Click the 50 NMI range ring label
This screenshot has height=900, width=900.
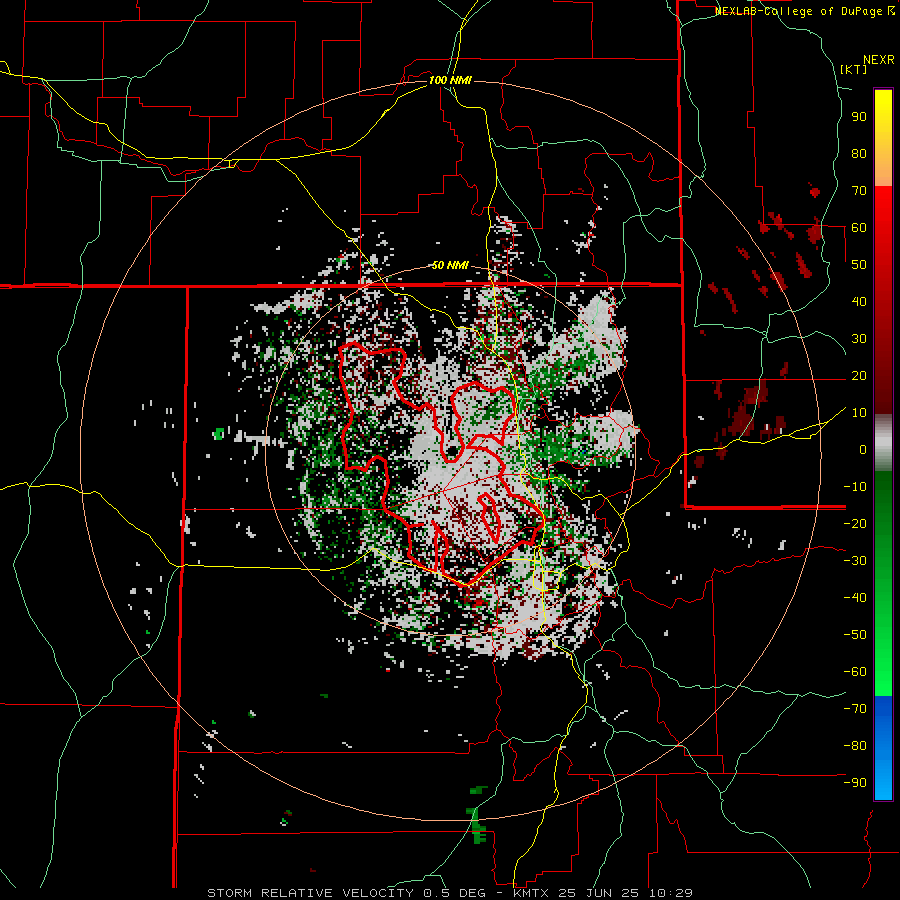pyautogui.click(x=450, y=265)
